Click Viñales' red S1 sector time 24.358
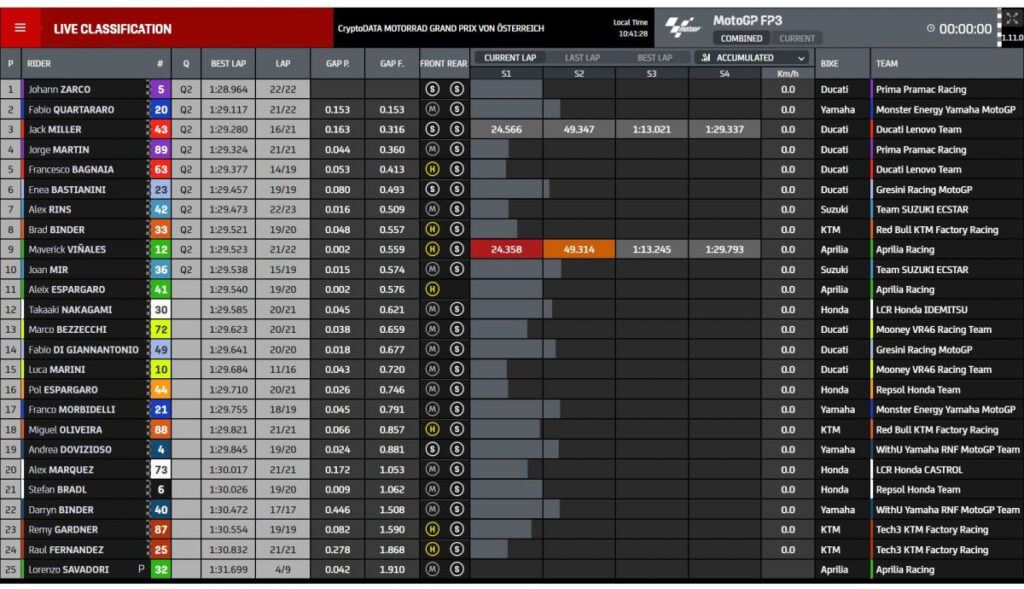Screen dimensions: 1024x589 pos(506,249)
